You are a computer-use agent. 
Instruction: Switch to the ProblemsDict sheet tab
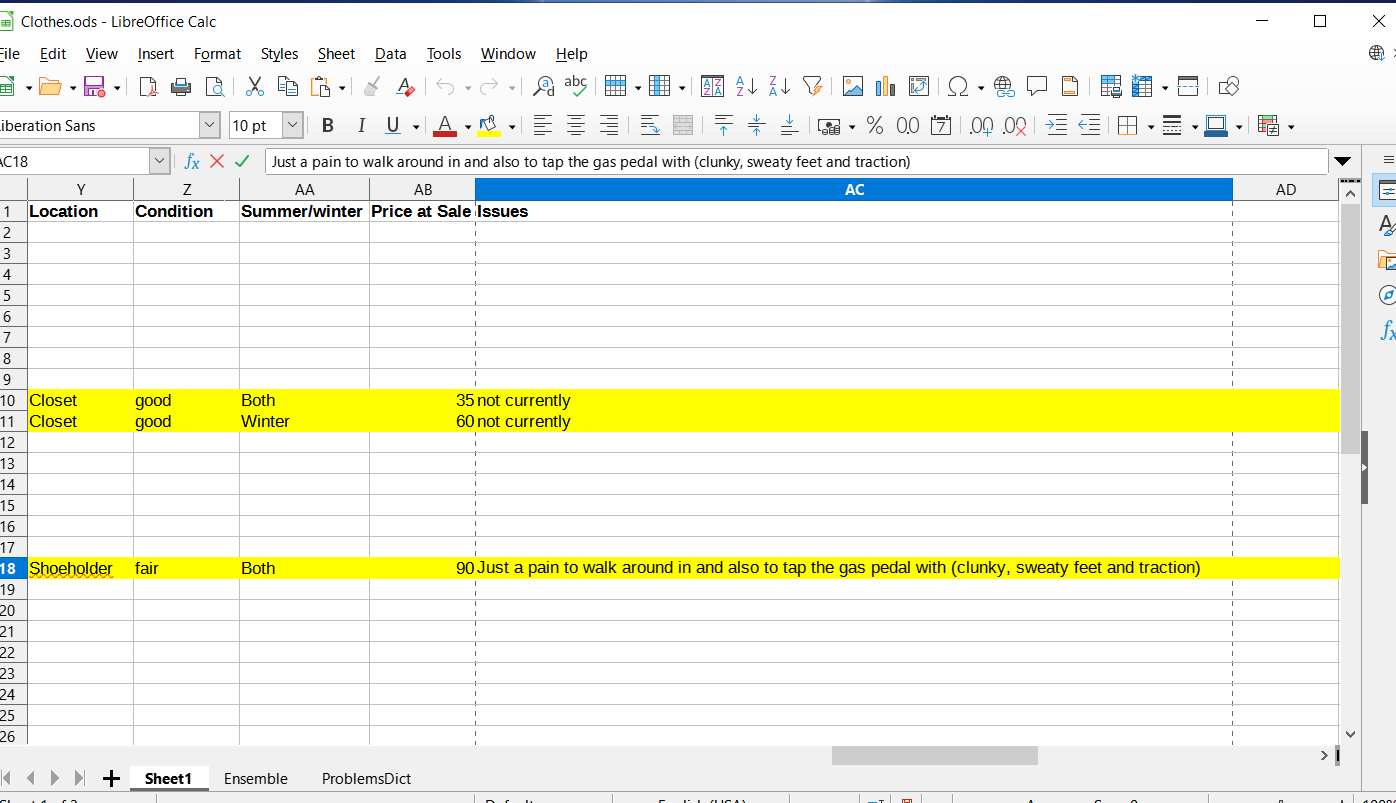(x=366, y=779)
